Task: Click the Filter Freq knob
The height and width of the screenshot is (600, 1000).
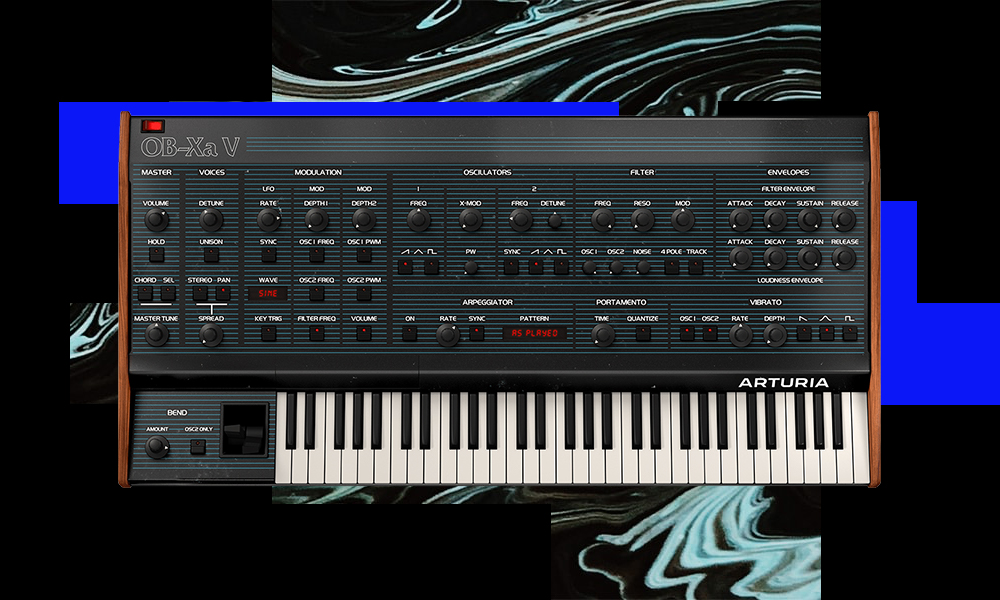Action: pos(603,220)
